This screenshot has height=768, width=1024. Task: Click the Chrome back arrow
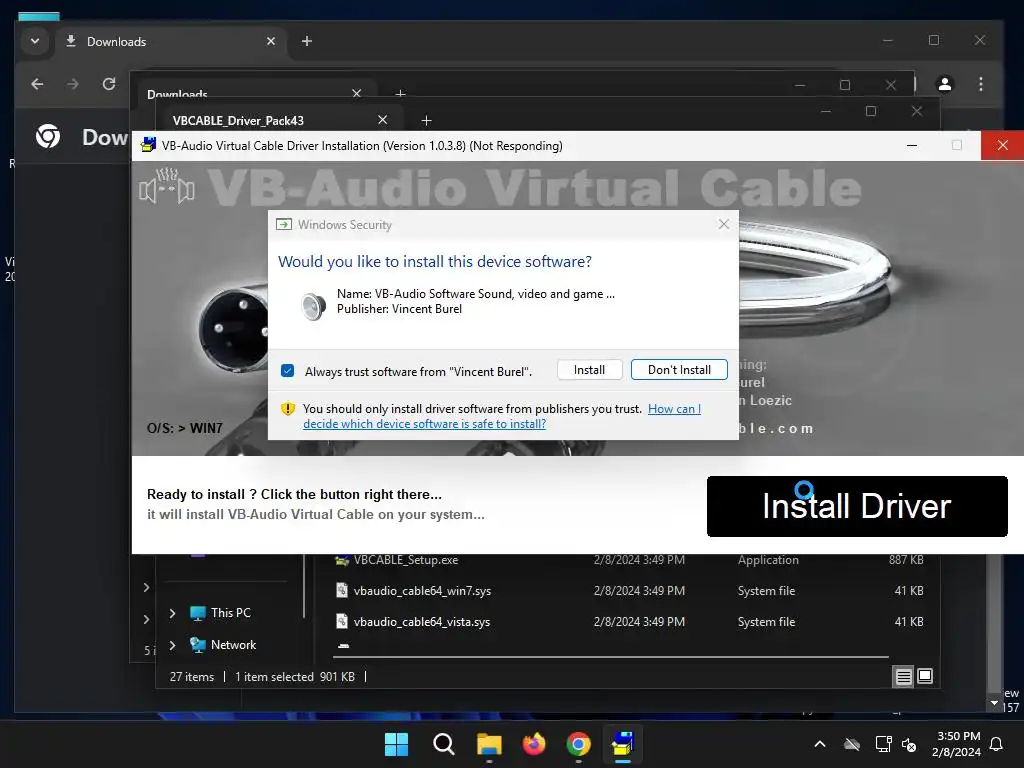(x=37, y=84)
